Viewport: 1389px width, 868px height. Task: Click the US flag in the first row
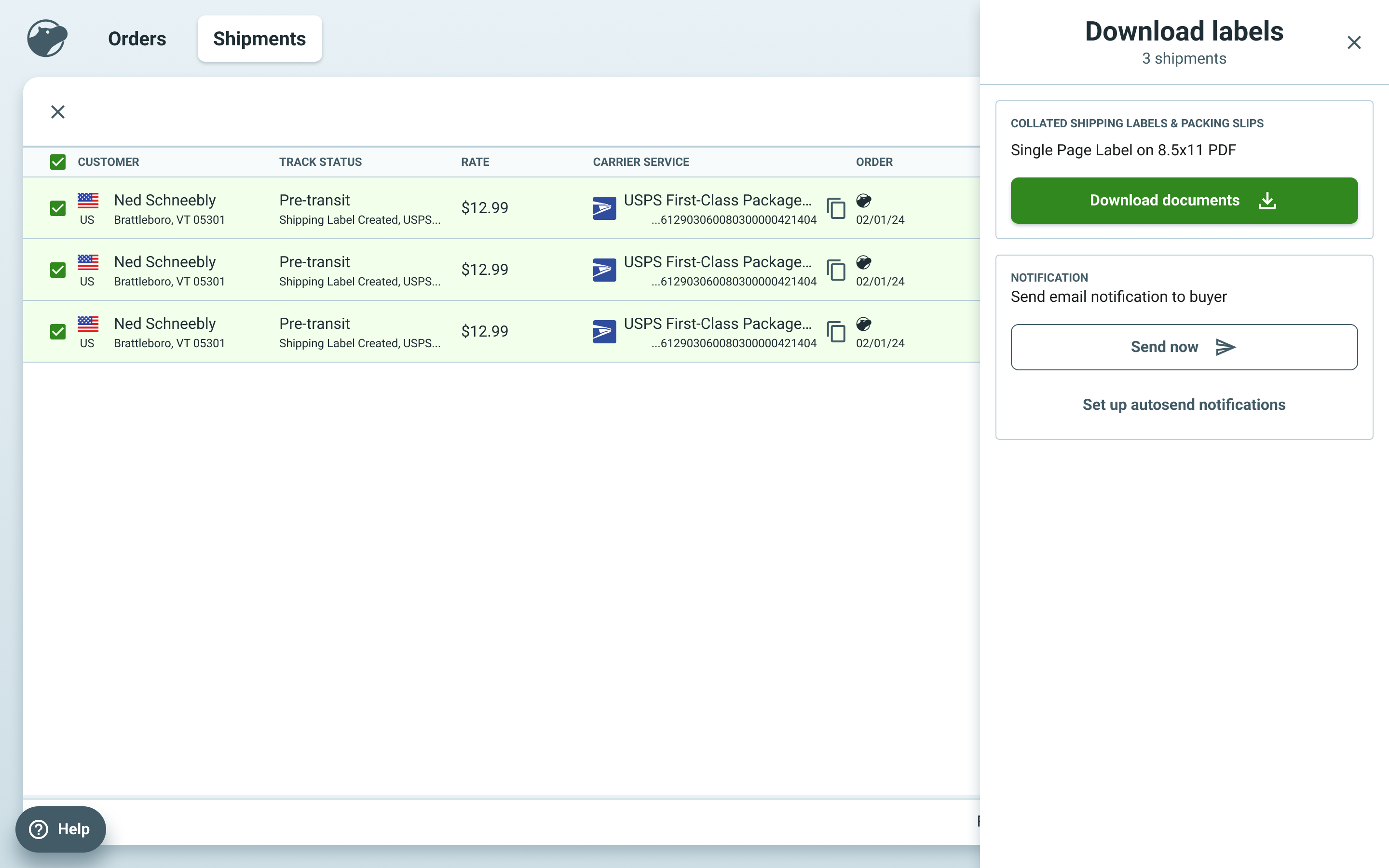pyautogui.click(x=88, y=200)
